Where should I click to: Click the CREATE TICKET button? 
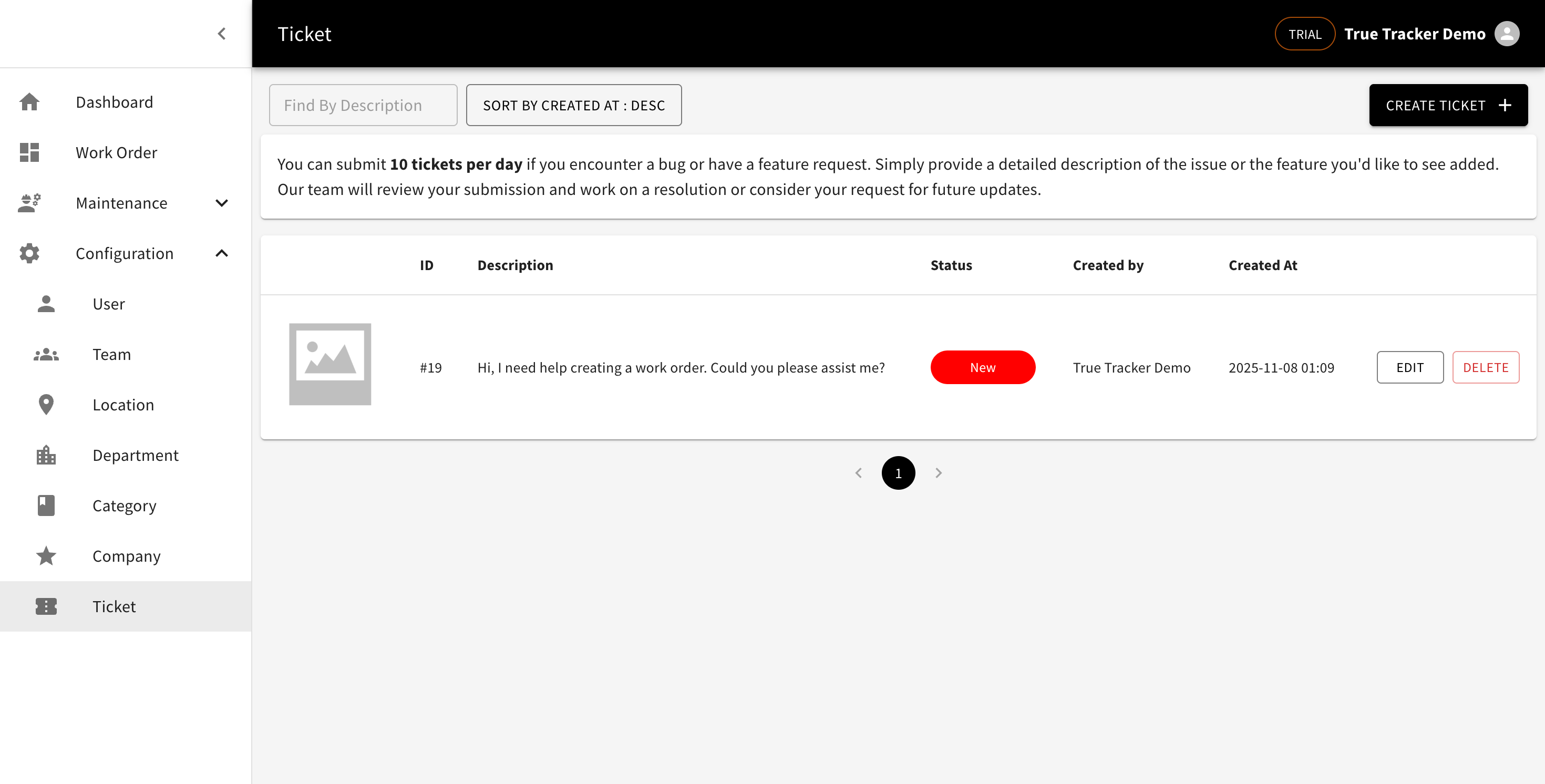point(1448,105)
